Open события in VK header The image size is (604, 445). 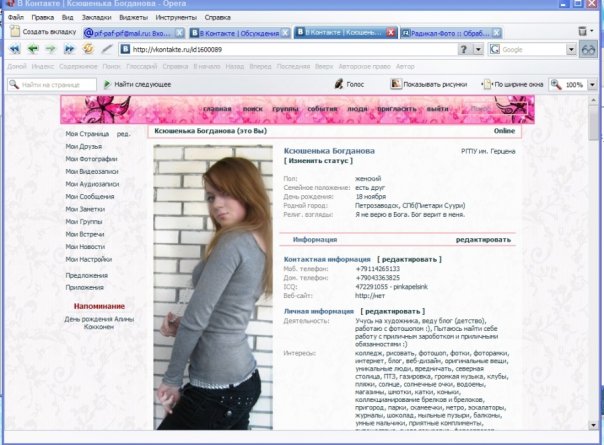click(322, 109)
